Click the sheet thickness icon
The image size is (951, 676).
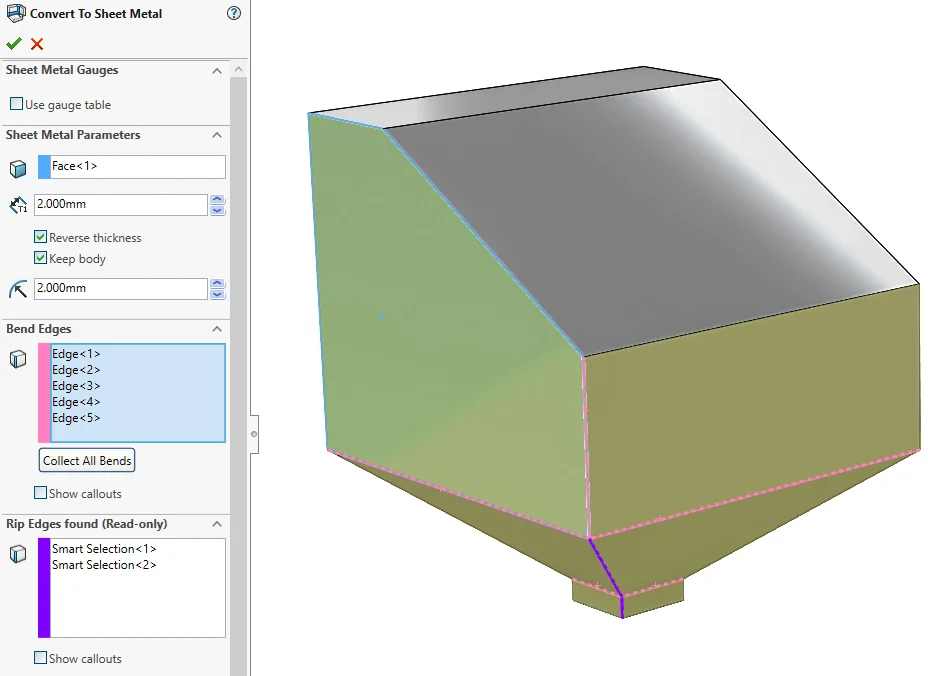coord(18,205)
